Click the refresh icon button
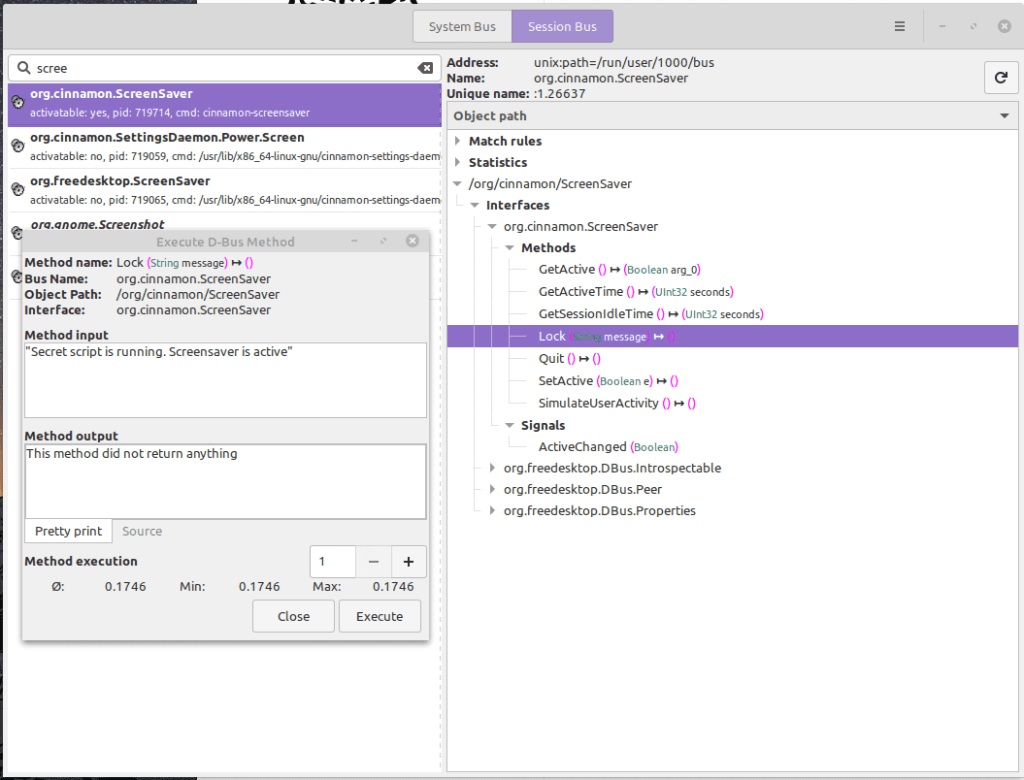 point(1000,77)
